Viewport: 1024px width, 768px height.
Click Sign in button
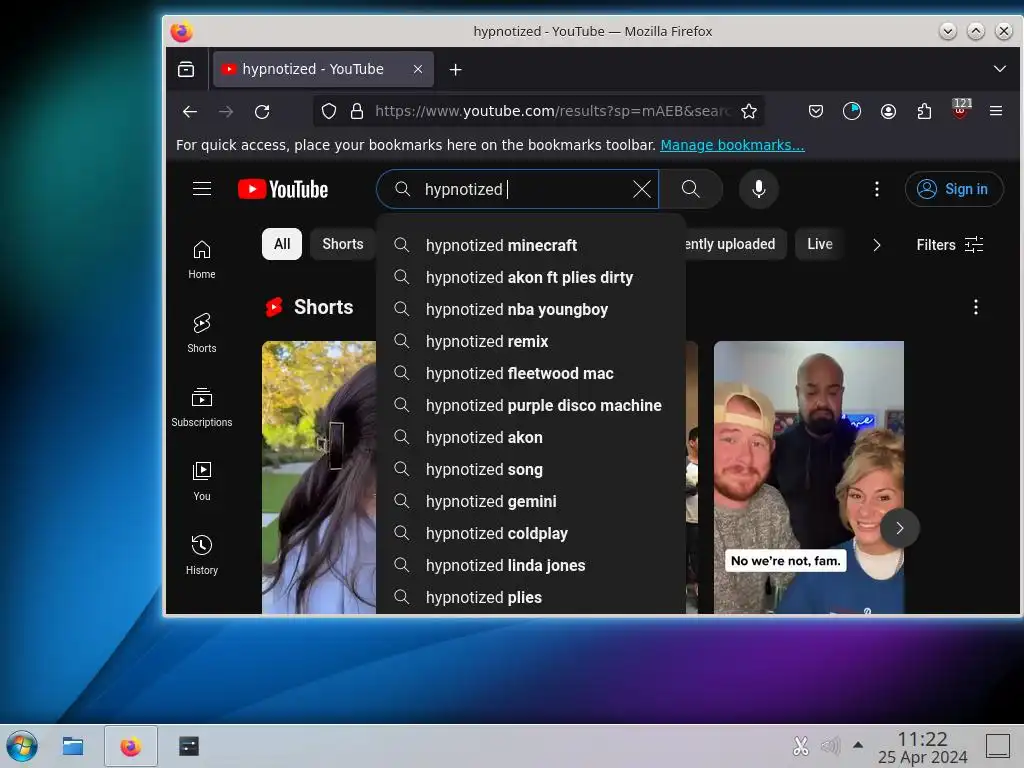[953, 189]
